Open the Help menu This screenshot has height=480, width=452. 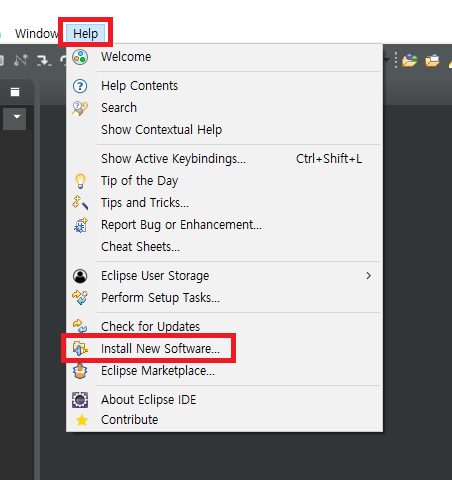[86, 33]
